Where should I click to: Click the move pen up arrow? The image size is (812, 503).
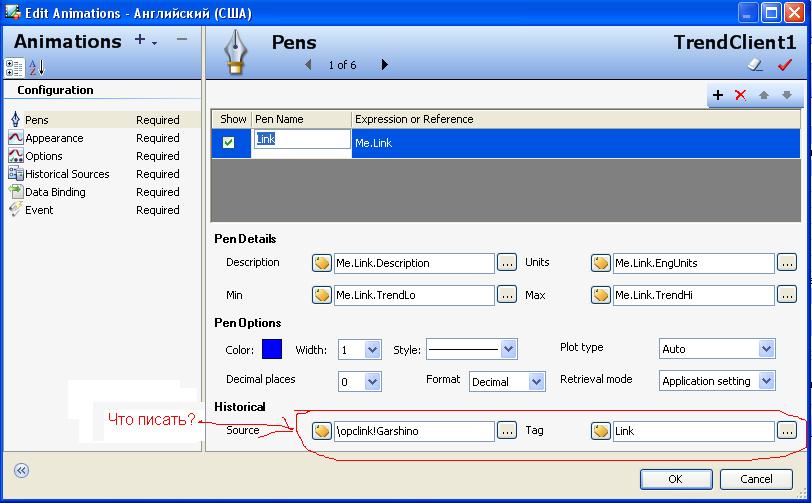(x=764, y=95)
